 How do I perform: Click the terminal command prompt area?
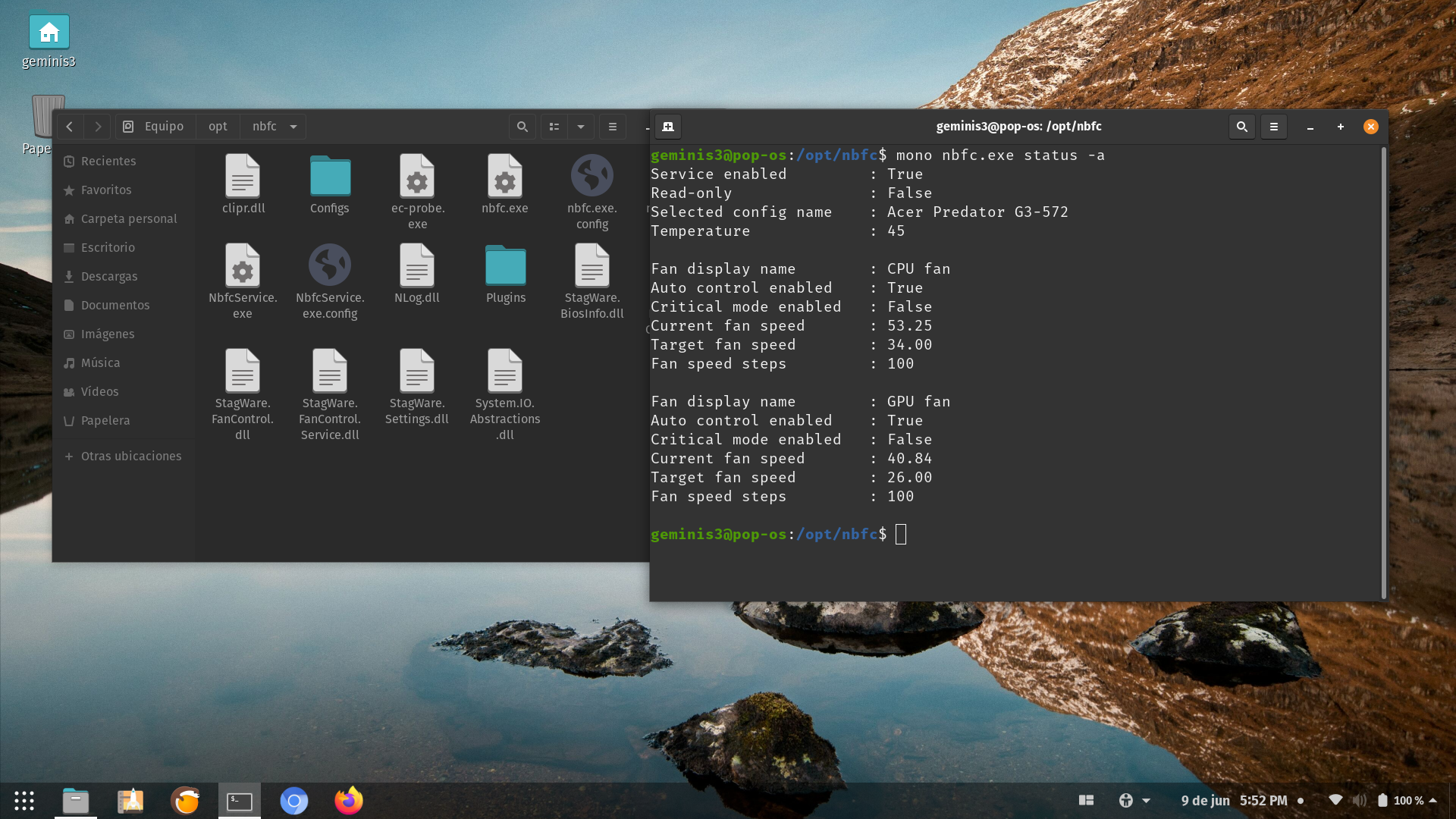click(901, 535)
